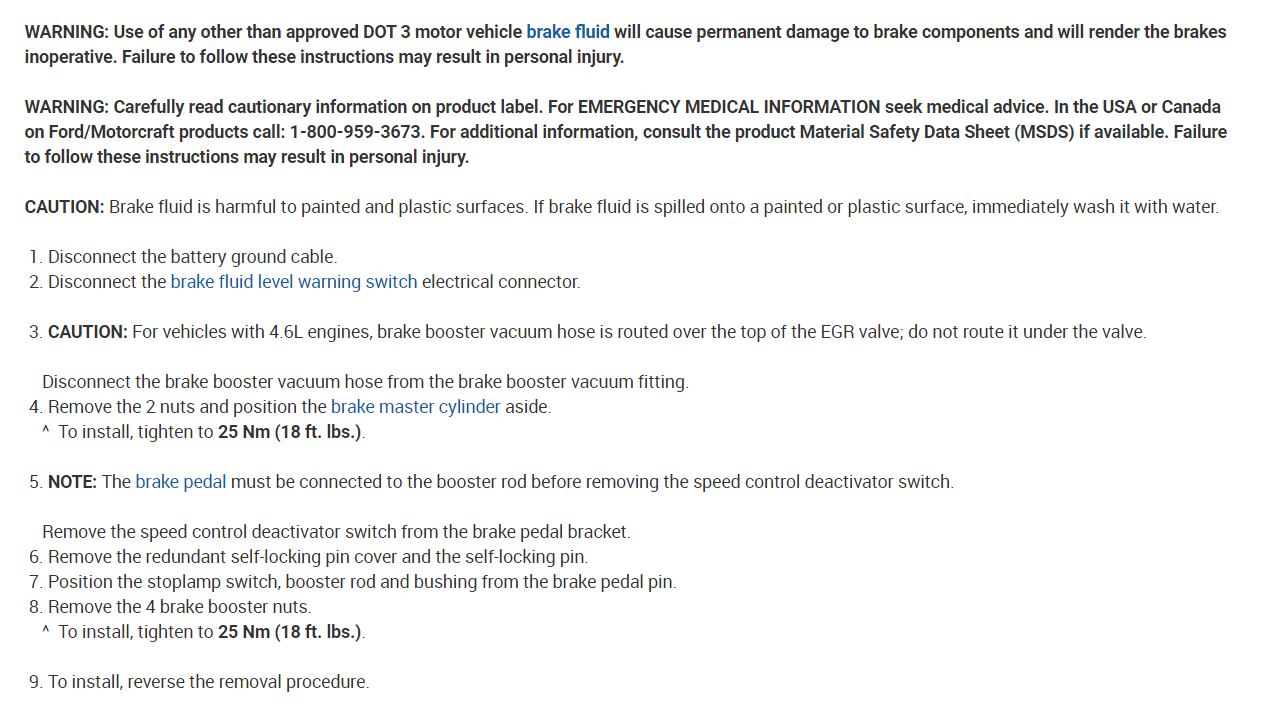The width and height of the screenshot is (1278, 717).
Task: Click step 8, remove the 4 brake booster nuts
Action: [x=179, y=607]
